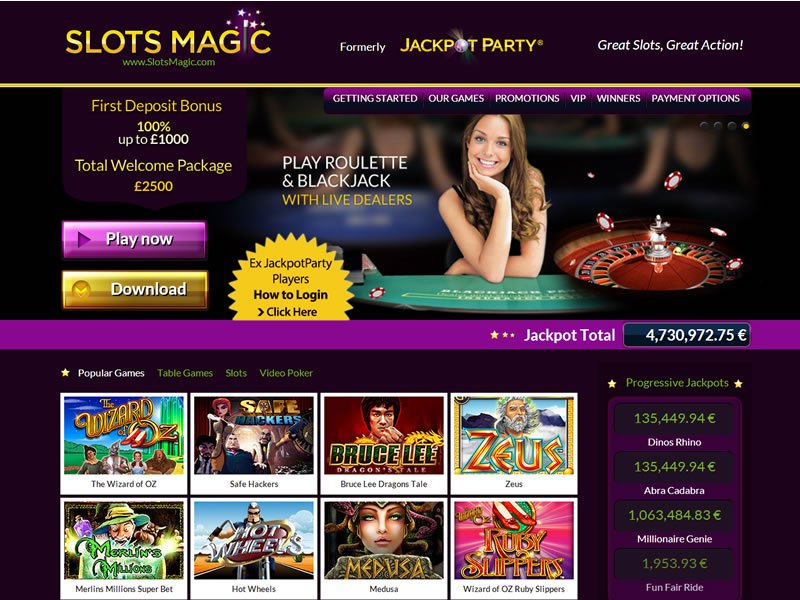800x600 pixels.
Task: Open The Wizard of OZ game thumbnail
Action: point(124,443)
